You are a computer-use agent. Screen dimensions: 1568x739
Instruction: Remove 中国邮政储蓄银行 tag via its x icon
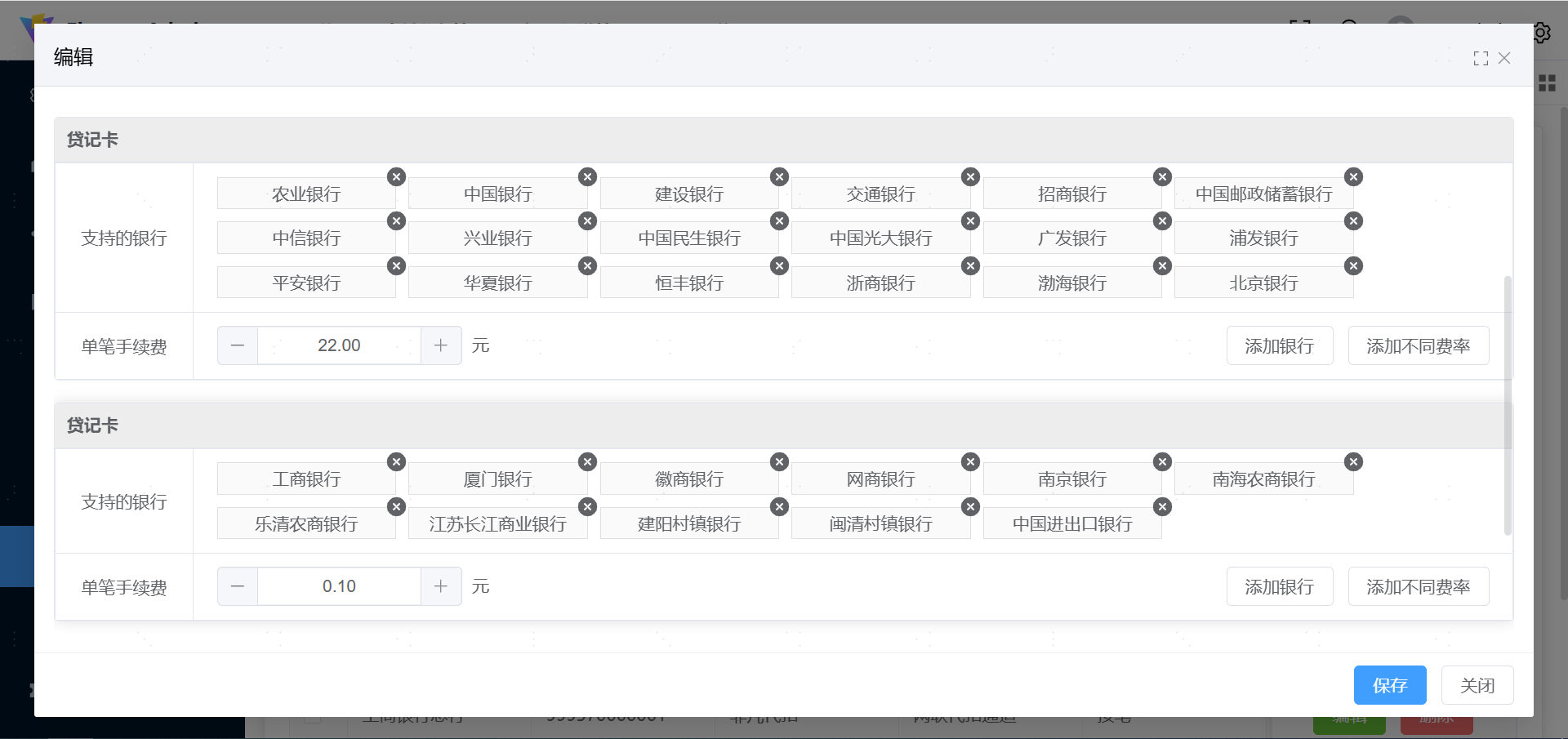click(x=1353, y=177)
